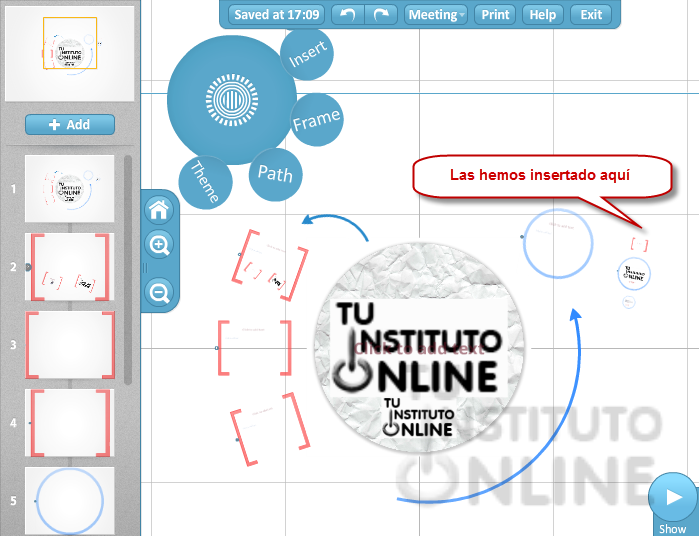
Task: Open the Theme bubble menu
Action: click(206, 182)
